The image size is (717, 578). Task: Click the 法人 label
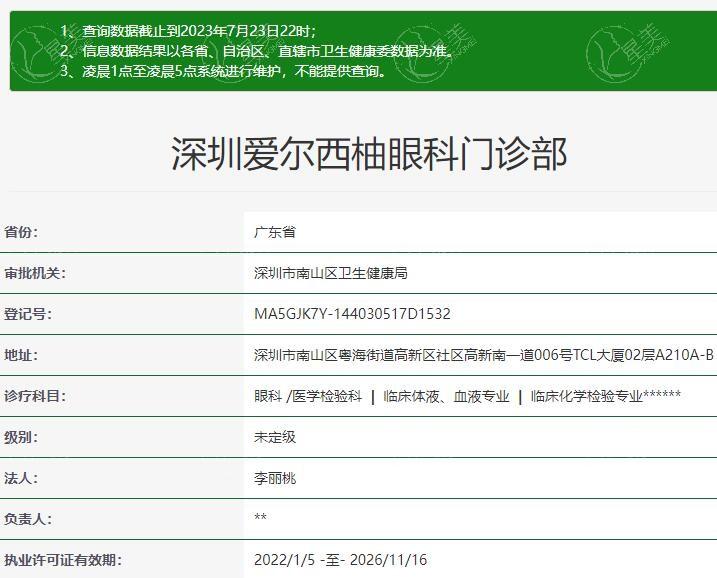[21, 478]
